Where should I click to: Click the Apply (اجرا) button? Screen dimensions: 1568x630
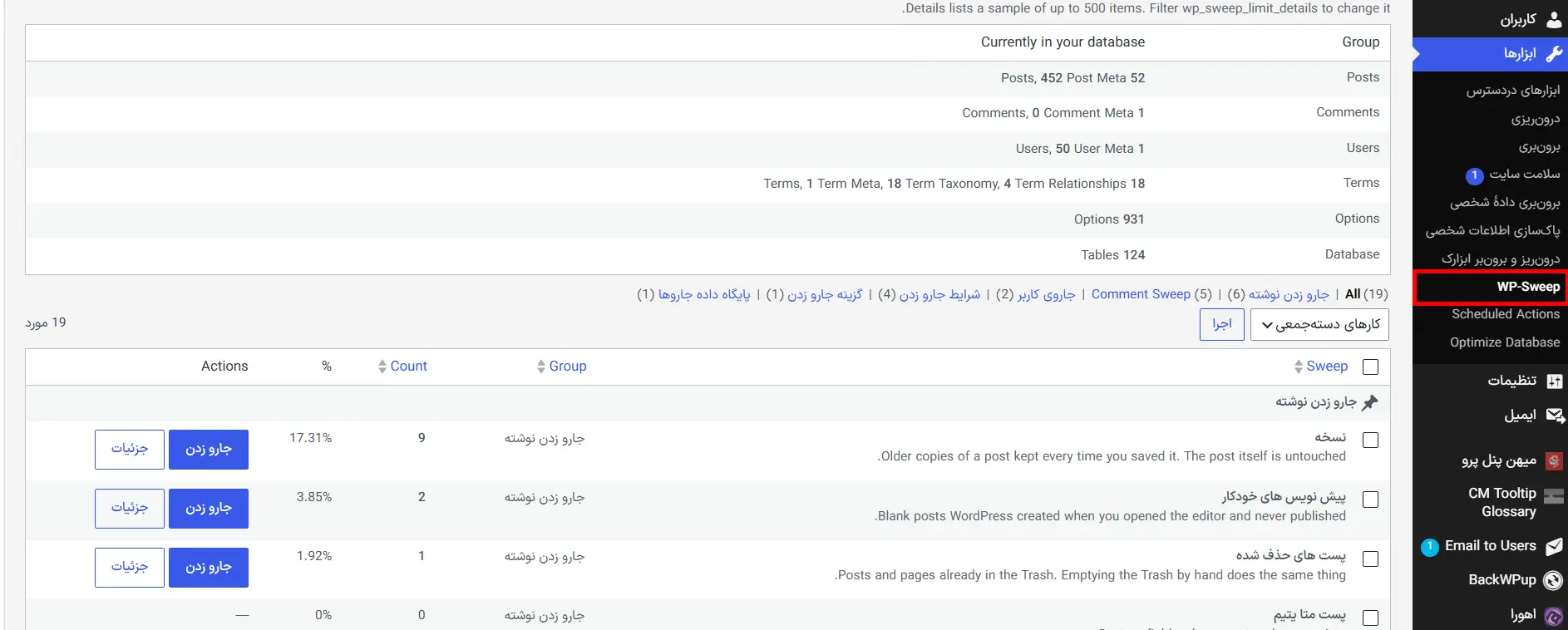pyautogui.click(x=1221, y=324)
